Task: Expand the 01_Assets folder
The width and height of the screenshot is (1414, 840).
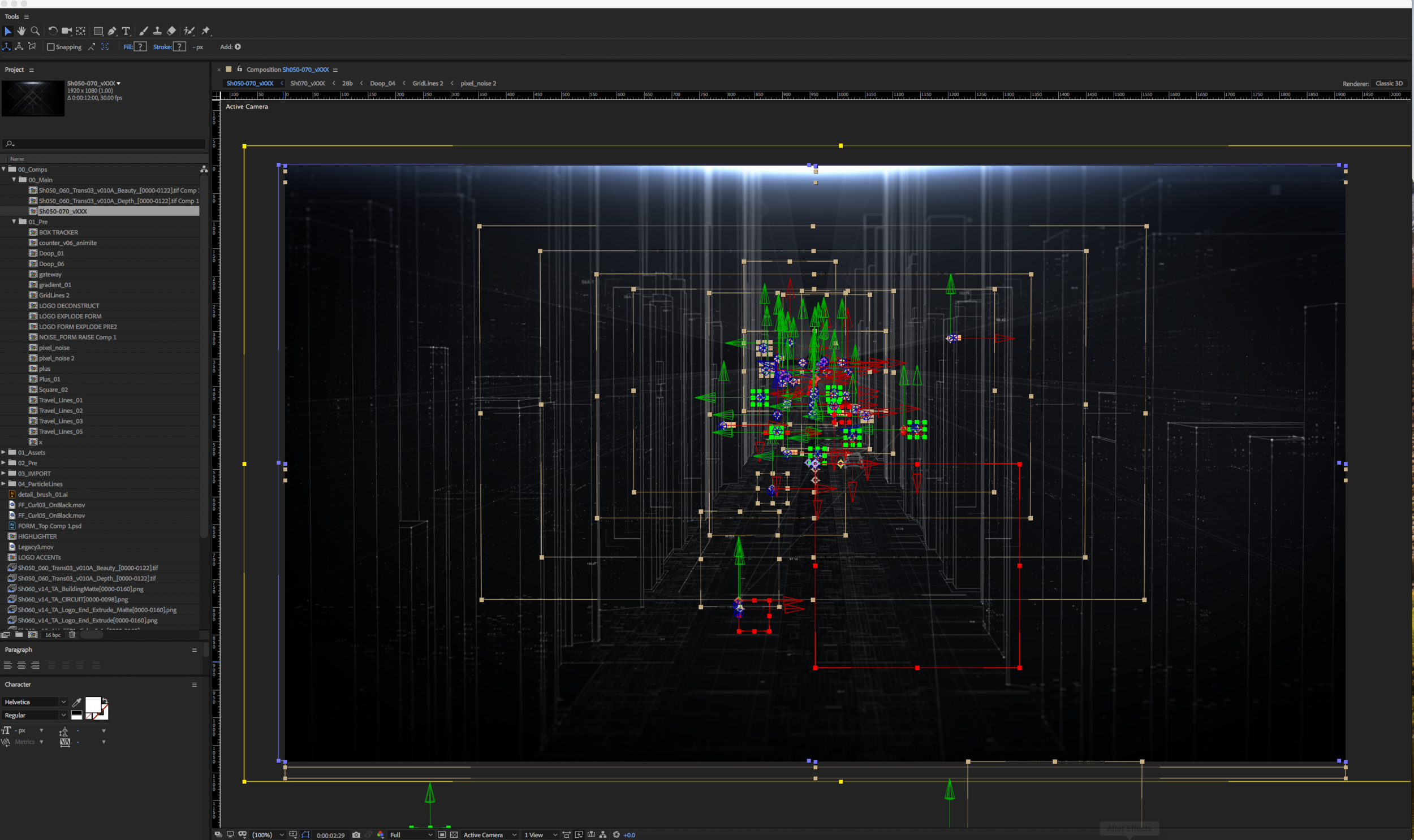Action: (x=4, y=452)
